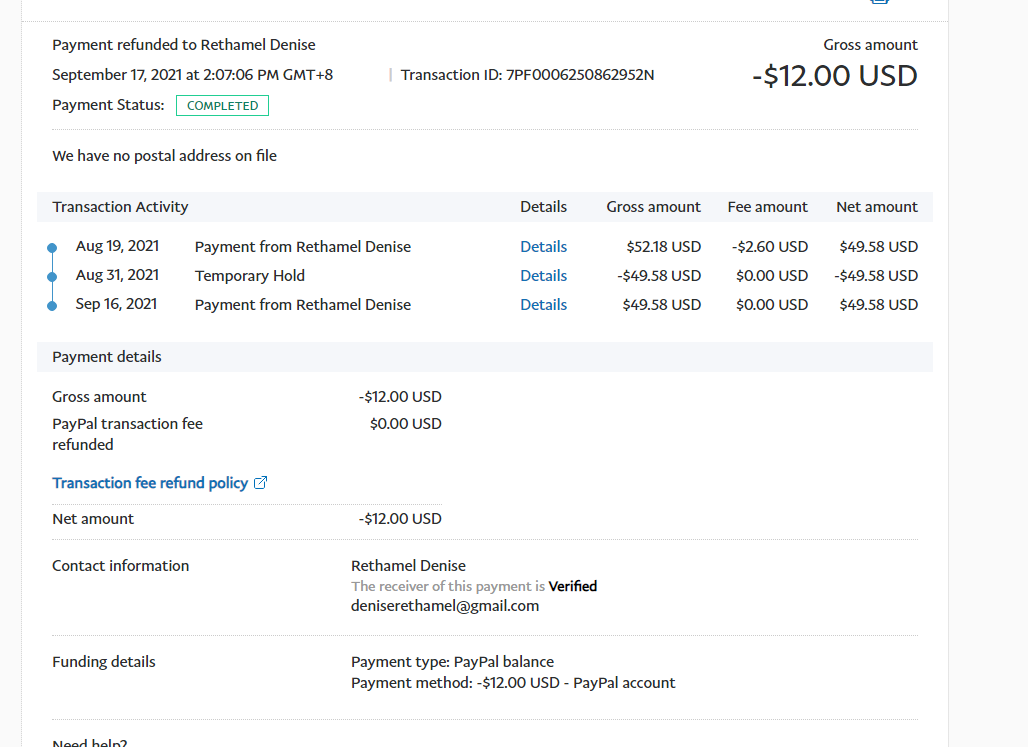Open the Transaction fee refund policy link
The height and width of the screenshot is (747, 1028).
(150, 483)
